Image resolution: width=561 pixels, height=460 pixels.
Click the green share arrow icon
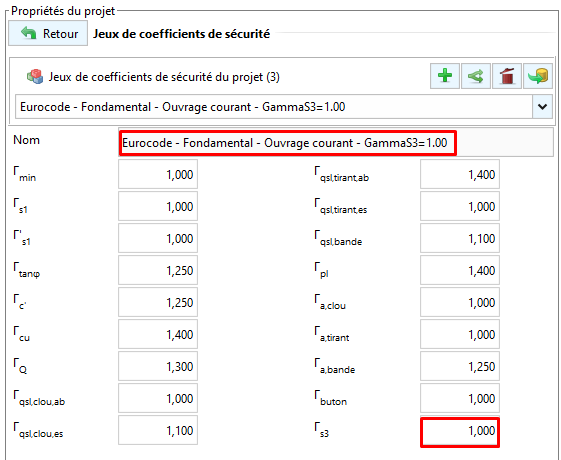[x=475, y=76]
